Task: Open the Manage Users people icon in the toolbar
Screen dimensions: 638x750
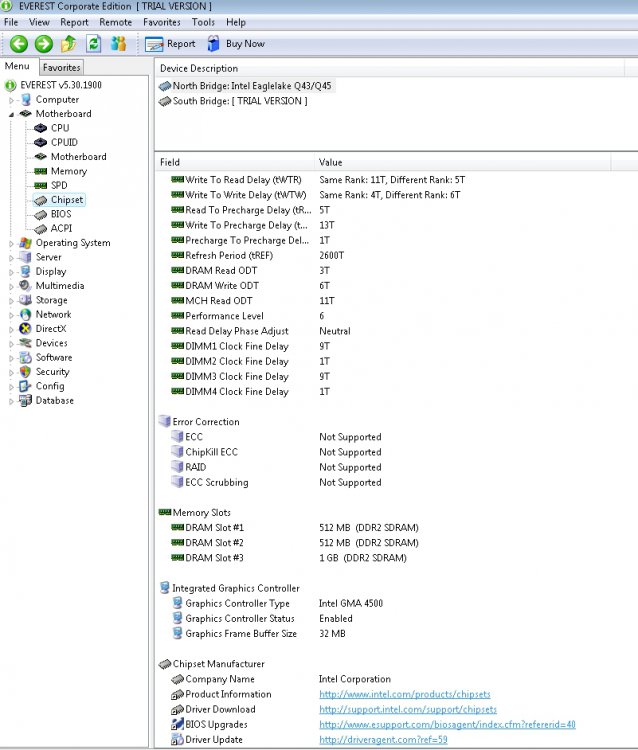Action: (118, 44)
